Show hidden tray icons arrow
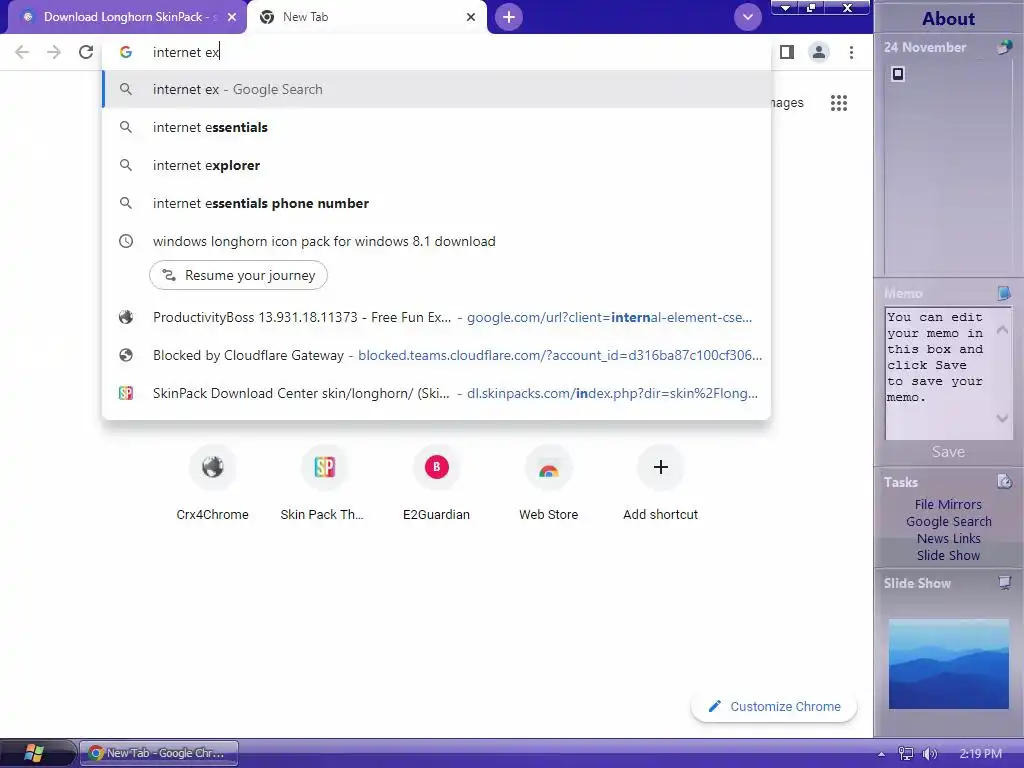This screenshot has width=1024, height=768. click(881, 754)
